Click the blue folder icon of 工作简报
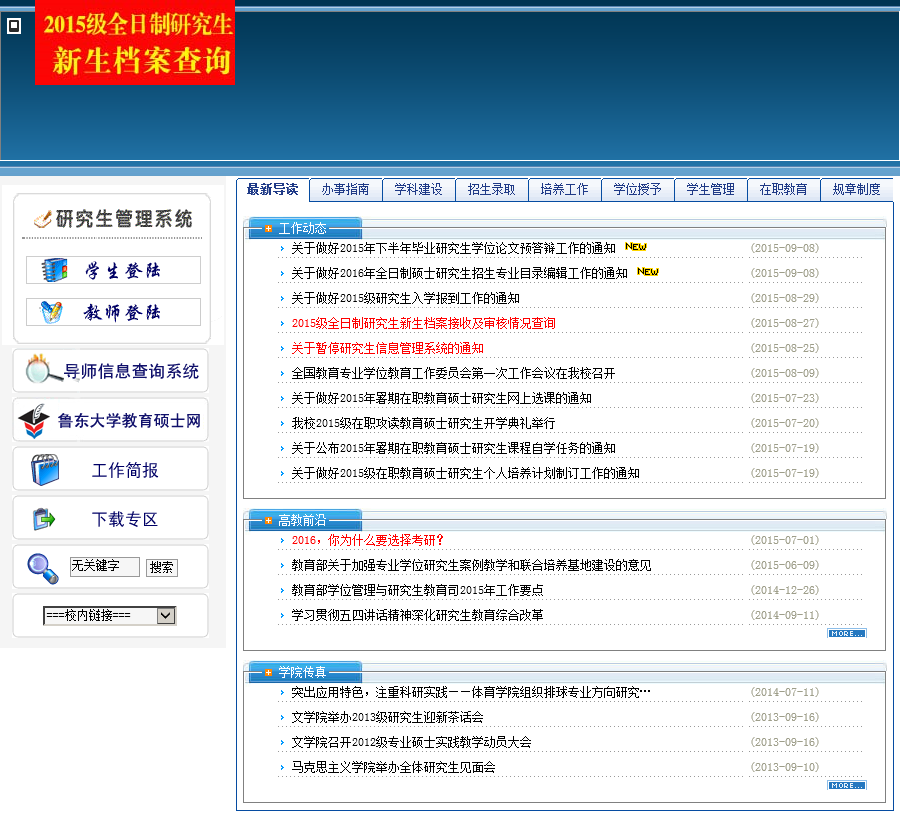Screen dimensions: 900x818 (x=45, y=470)
